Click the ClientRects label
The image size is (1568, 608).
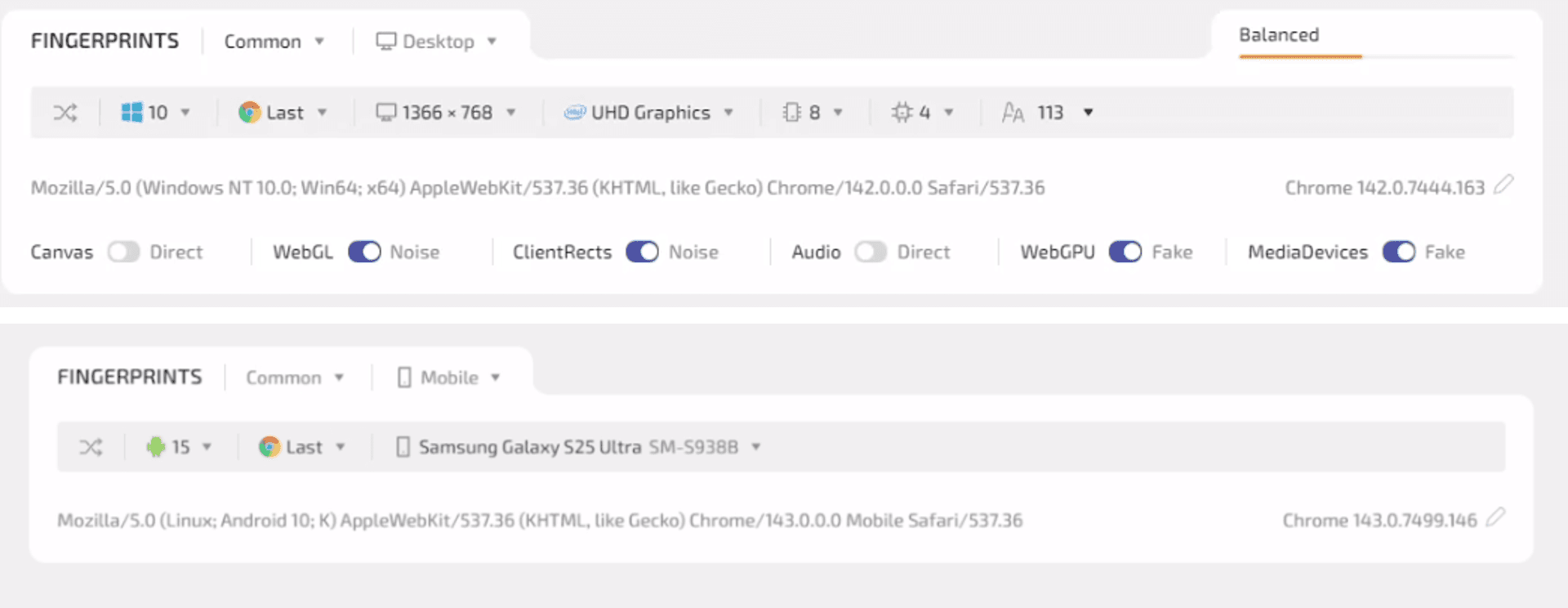tap(563, 252)
